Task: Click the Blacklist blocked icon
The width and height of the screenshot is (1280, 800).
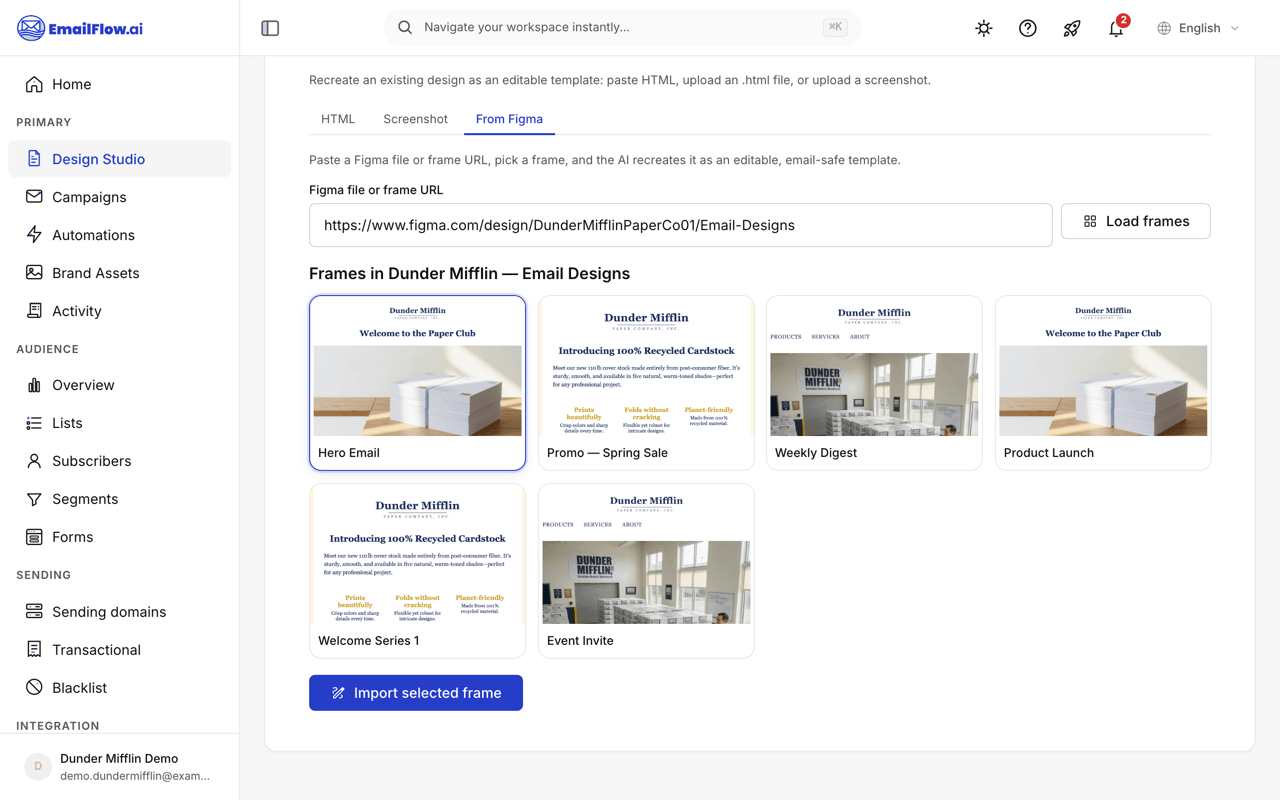Action: click(34, 688)
